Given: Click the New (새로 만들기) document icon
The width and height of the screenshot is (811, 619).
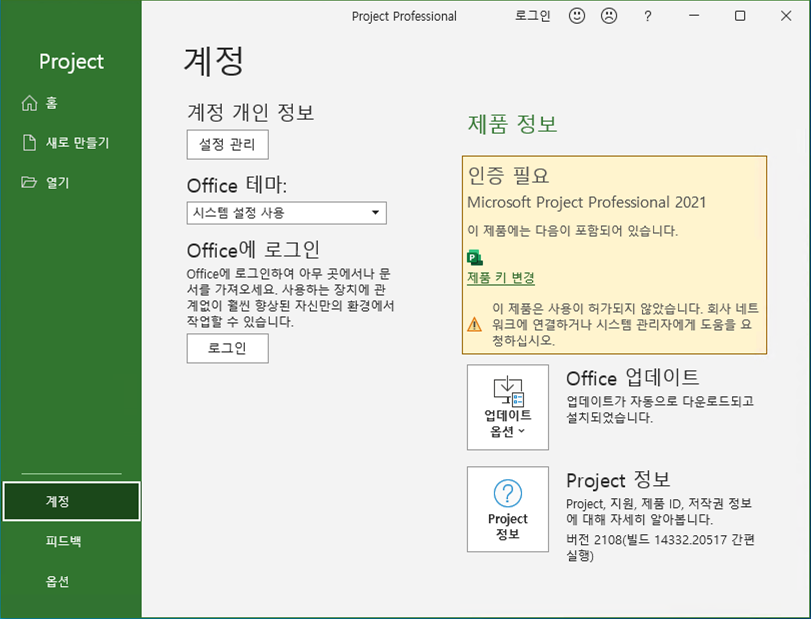Looking at the screenshot, I should (29, 143).
